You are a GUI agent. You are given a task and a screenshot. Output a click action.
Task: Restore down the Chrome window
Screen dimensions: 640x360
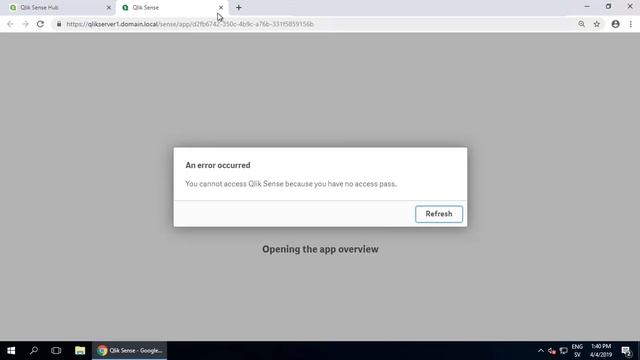click(608, 7)
